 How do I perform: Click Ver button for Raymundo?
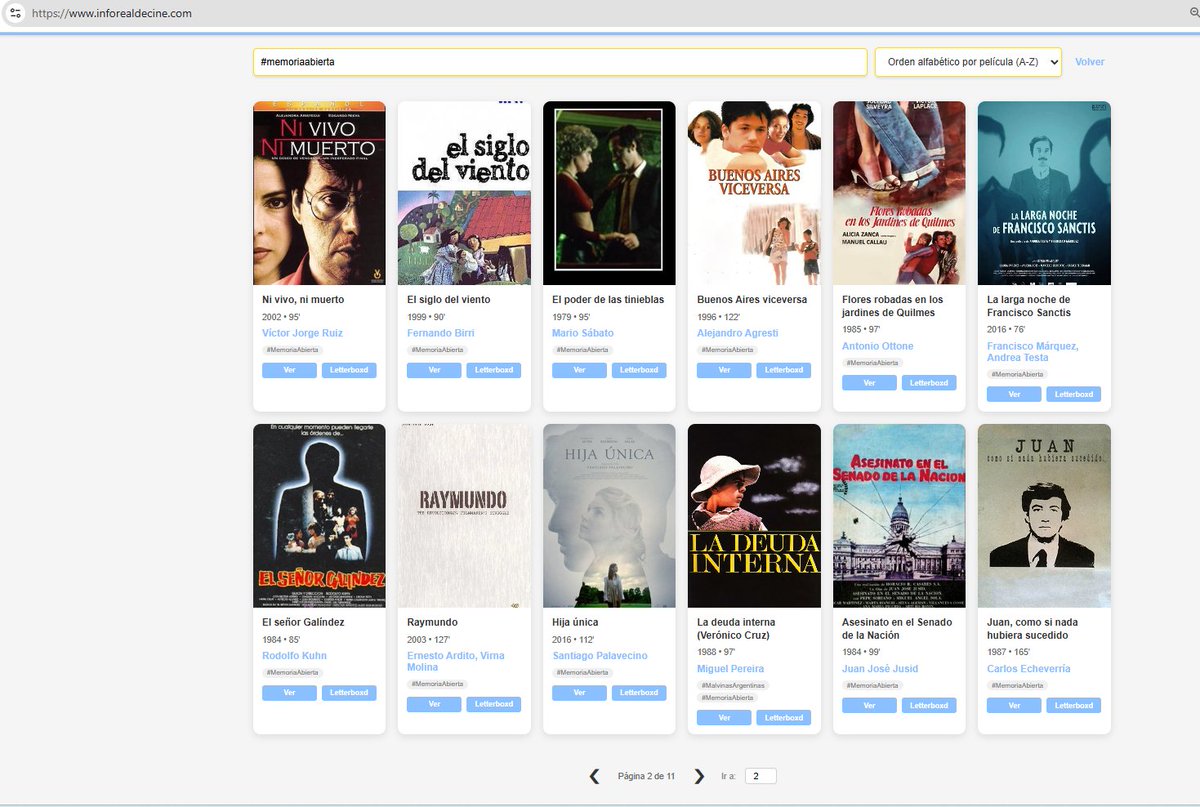pos(434,705)
